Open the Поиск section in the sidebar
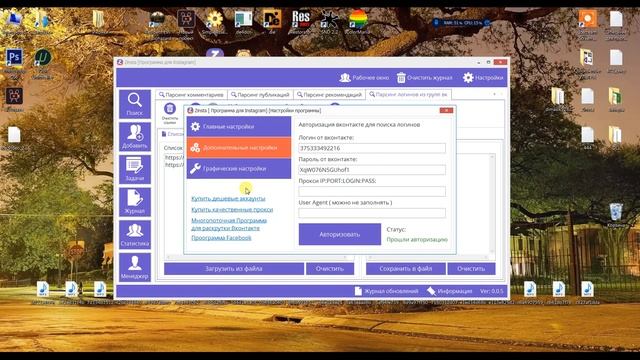This screenshot has width=640, height=360. pyautogui.click(x=135, y=104)
